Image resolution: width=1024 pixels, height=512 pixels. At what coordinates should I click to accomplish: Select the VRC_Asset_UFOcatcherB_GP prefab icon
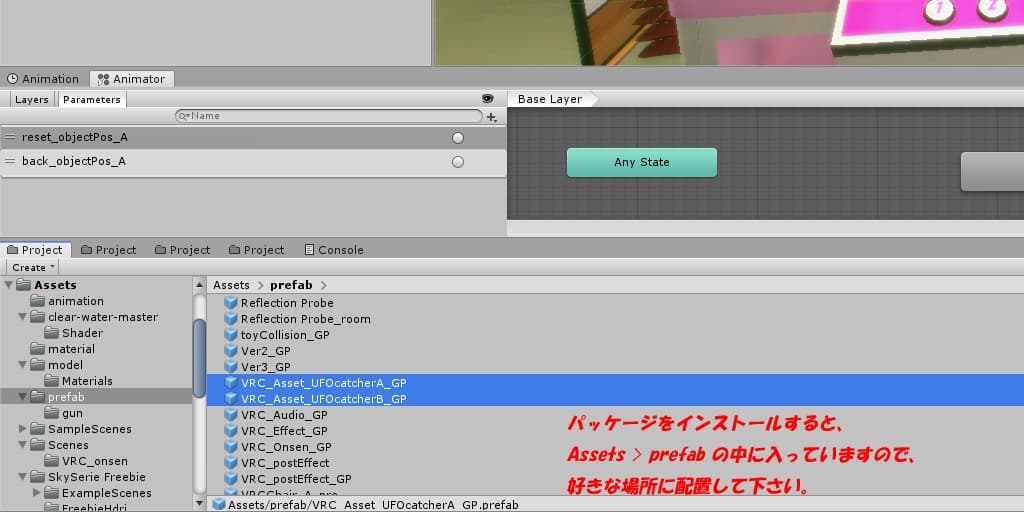click(x=231, y=399)
